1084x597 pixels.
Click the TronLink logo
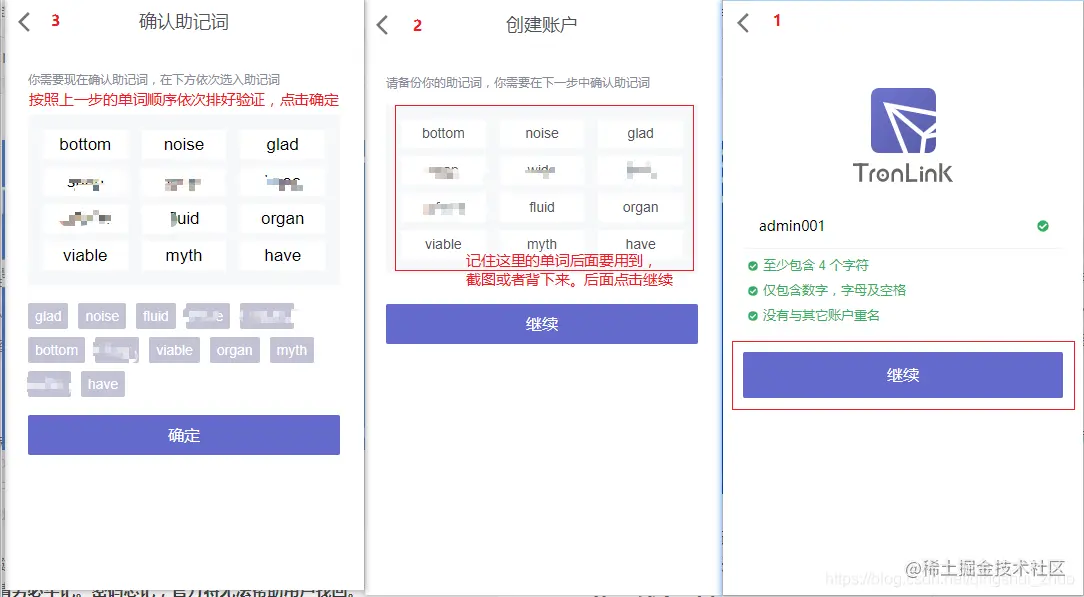tap(903, 120)
